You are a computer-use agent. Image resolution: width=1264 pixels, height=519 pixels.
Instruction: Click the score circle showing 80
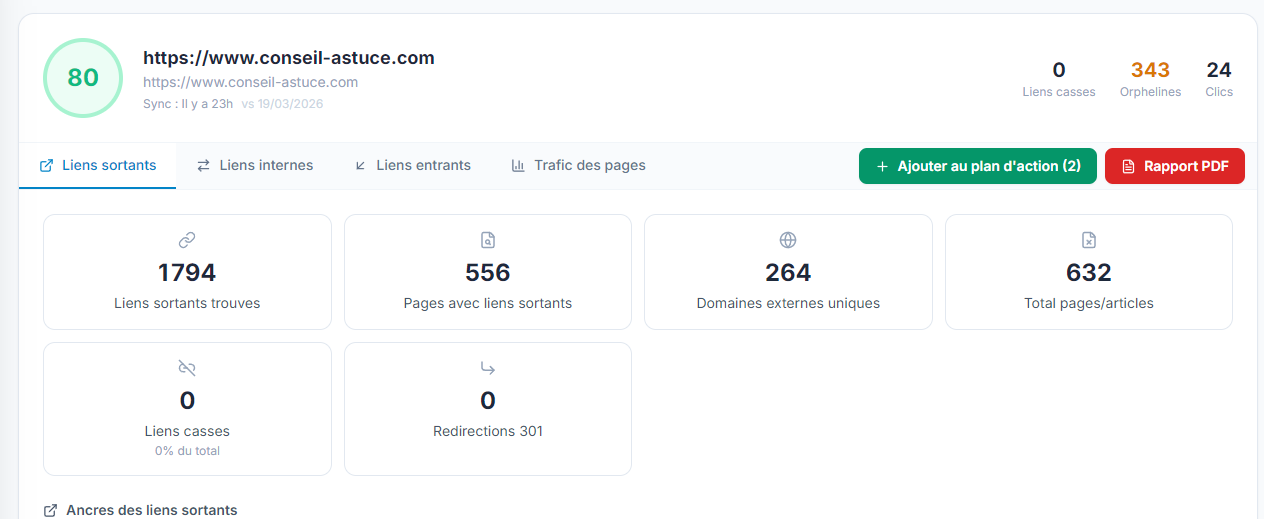83,78
